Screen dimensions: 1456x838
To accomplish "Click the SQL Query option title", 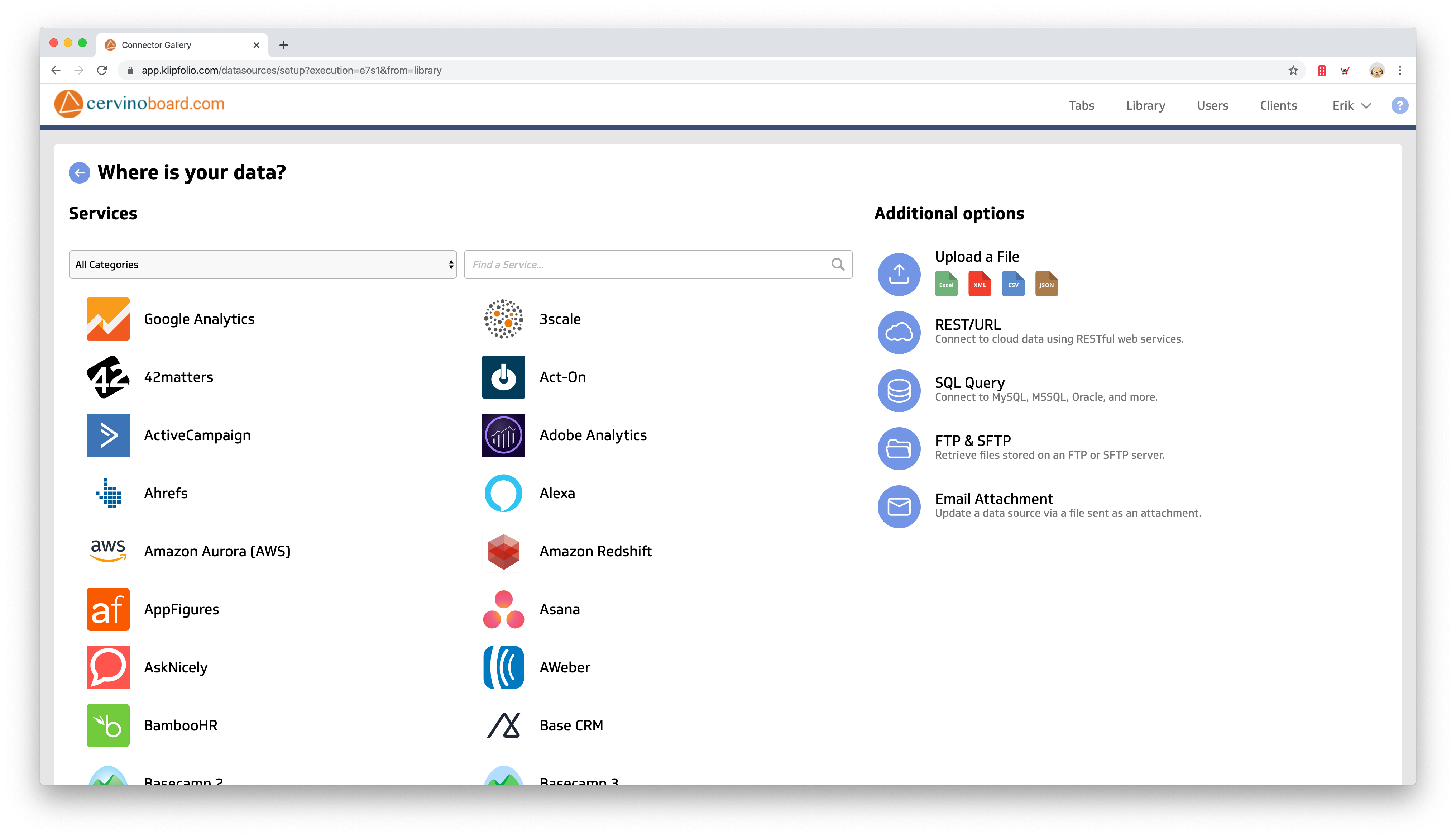I will 969,383.
